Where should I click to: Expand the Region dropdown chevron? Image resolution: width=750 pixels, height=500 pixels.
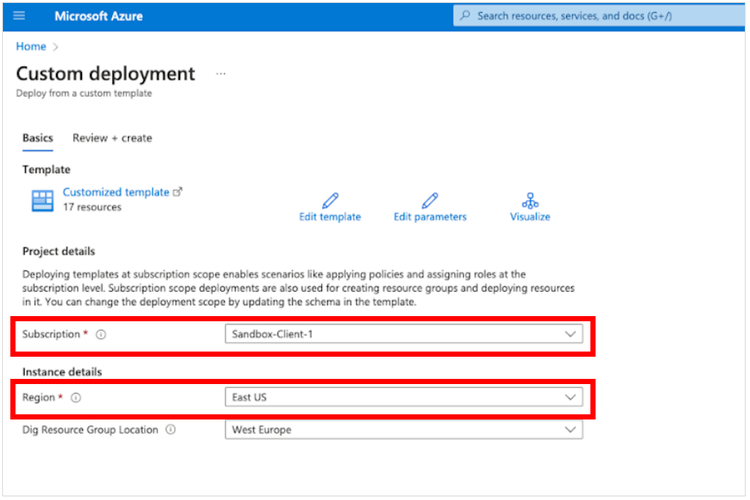570,397
